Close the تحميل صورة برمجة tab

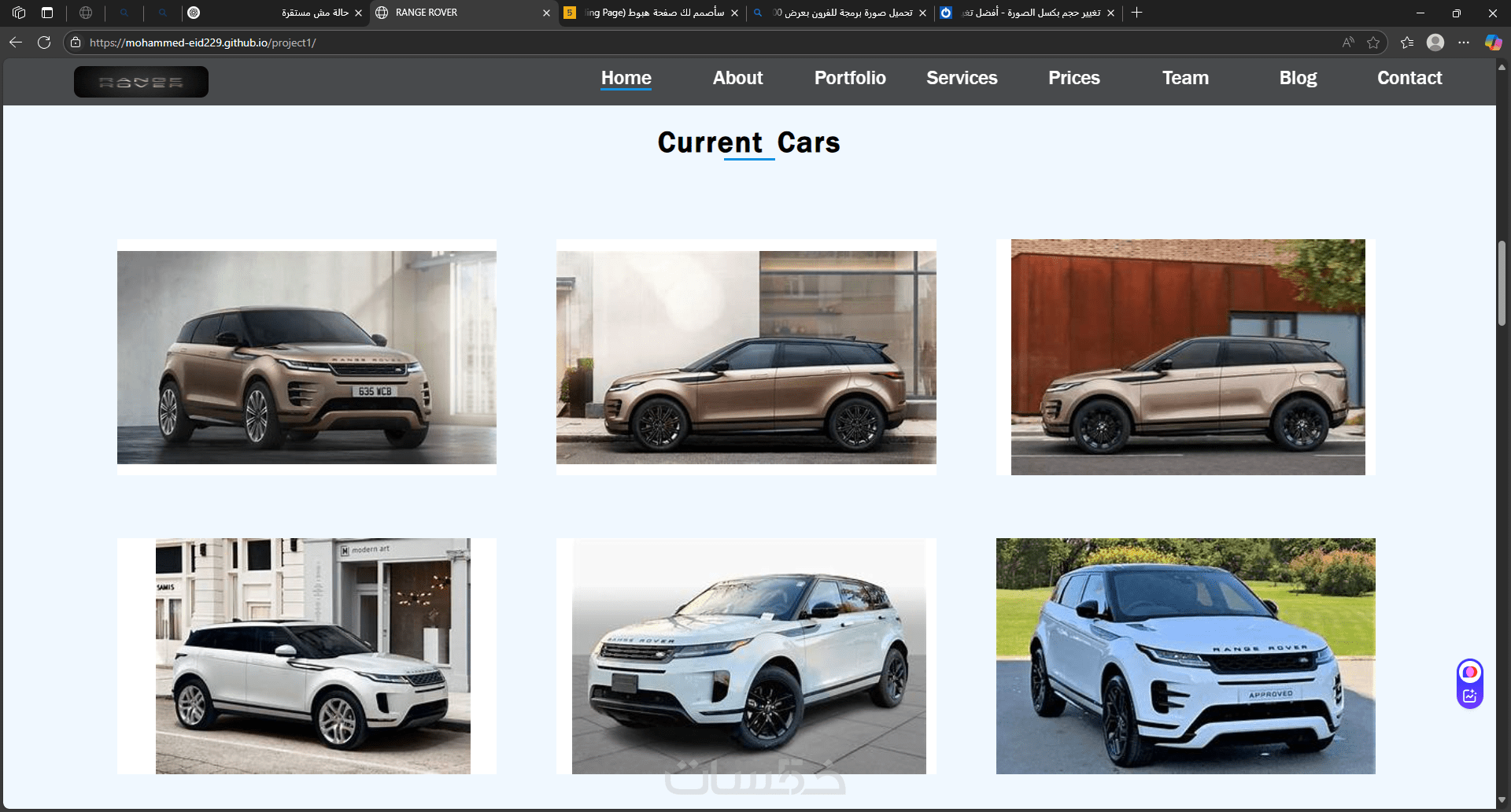[922, 13]
